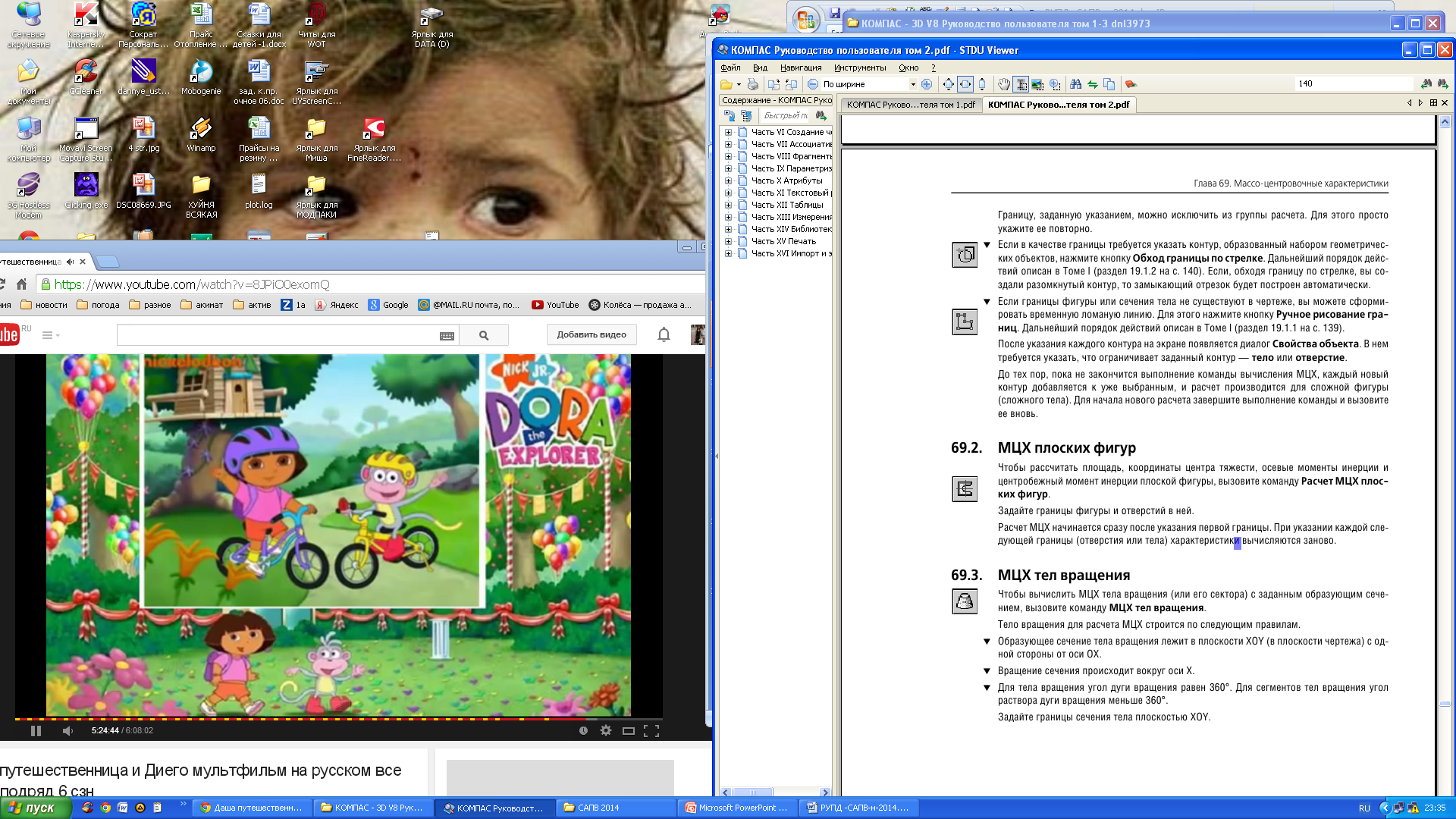
Task: Open the recent files arrow beside Open icon
Action: pos(739,84)
